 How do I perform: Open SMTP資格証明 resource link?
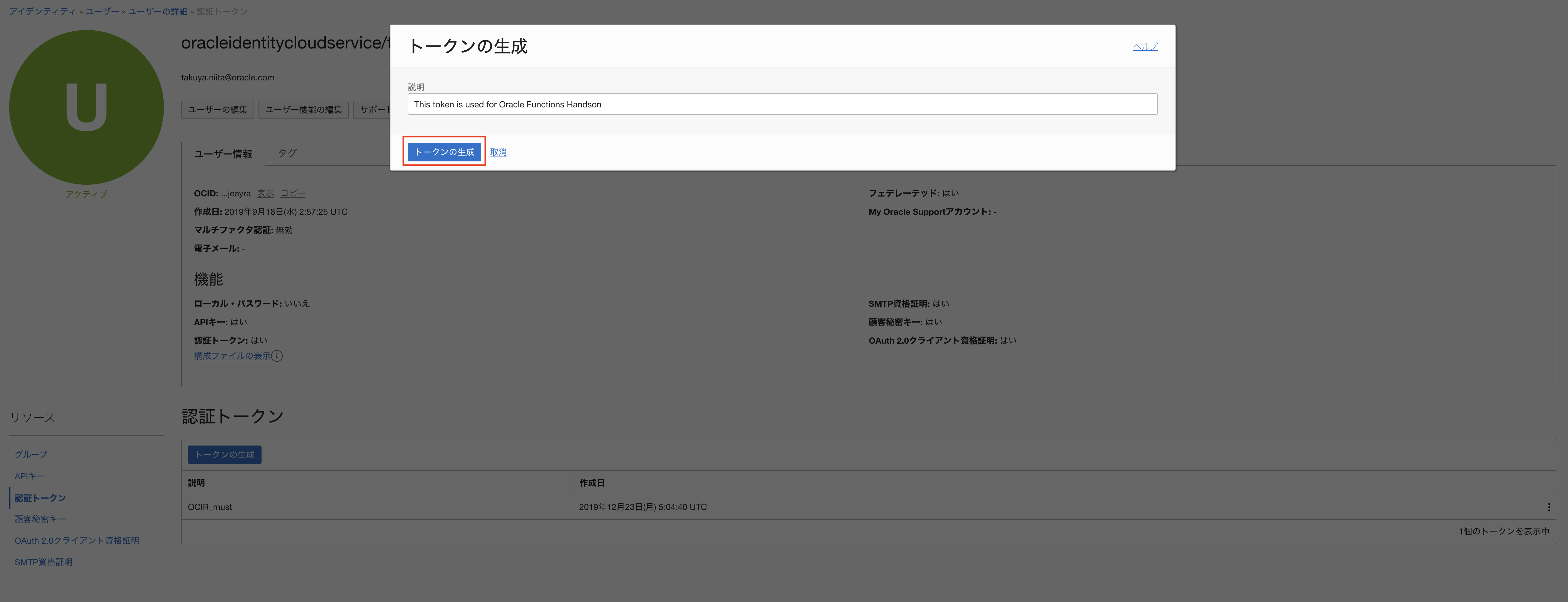(x=43, y=562)
